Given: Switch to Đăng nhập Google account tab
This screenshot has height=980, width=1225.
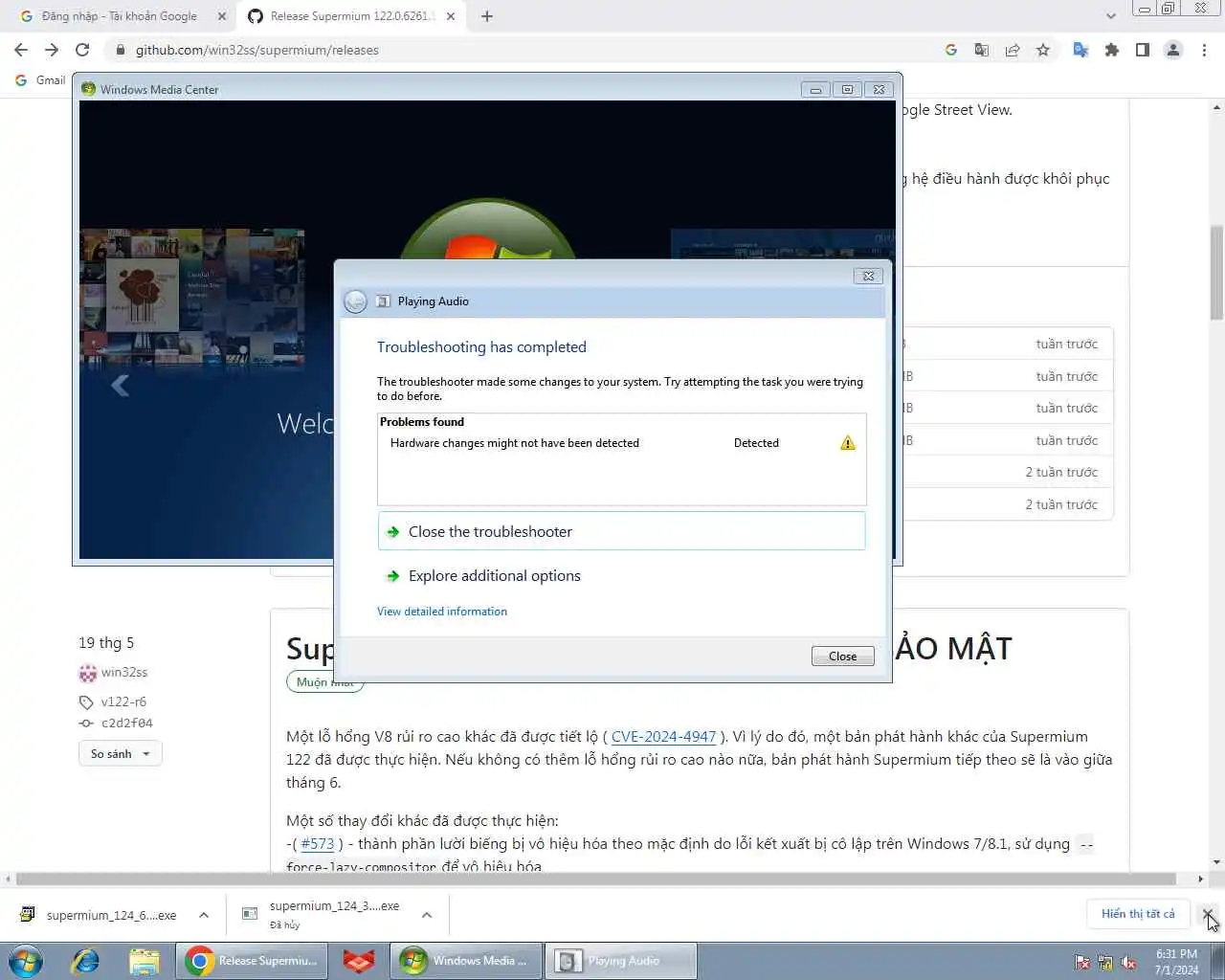Looking at the screenshot, I should point(120,16).
